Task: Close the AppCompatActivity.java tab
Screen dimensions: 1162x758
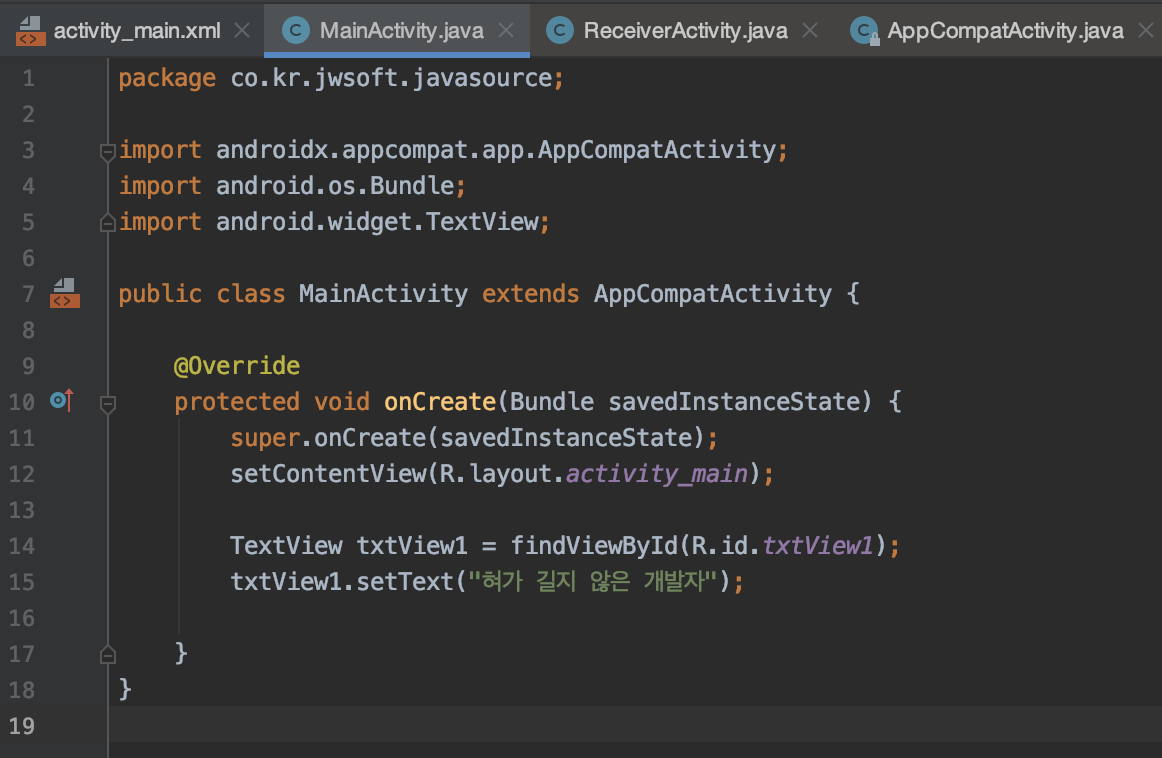Action: (x=1146, y=30)
